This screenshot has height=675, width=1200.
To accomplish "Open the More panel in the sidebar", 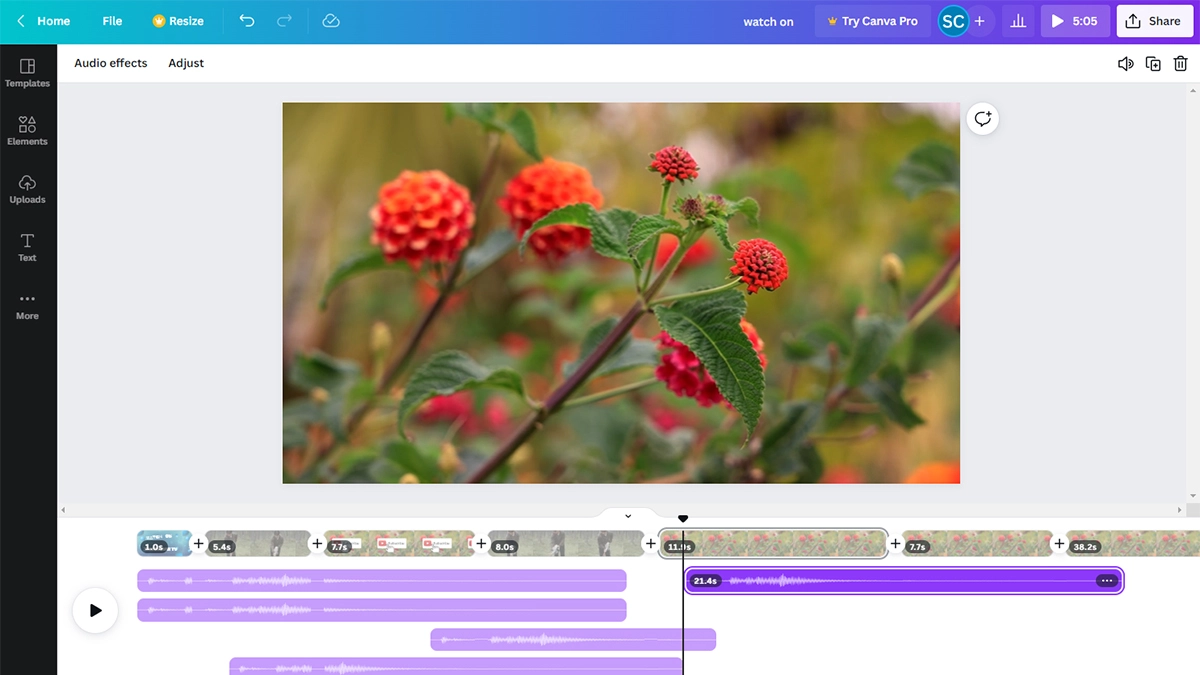I will click(27, 303).
